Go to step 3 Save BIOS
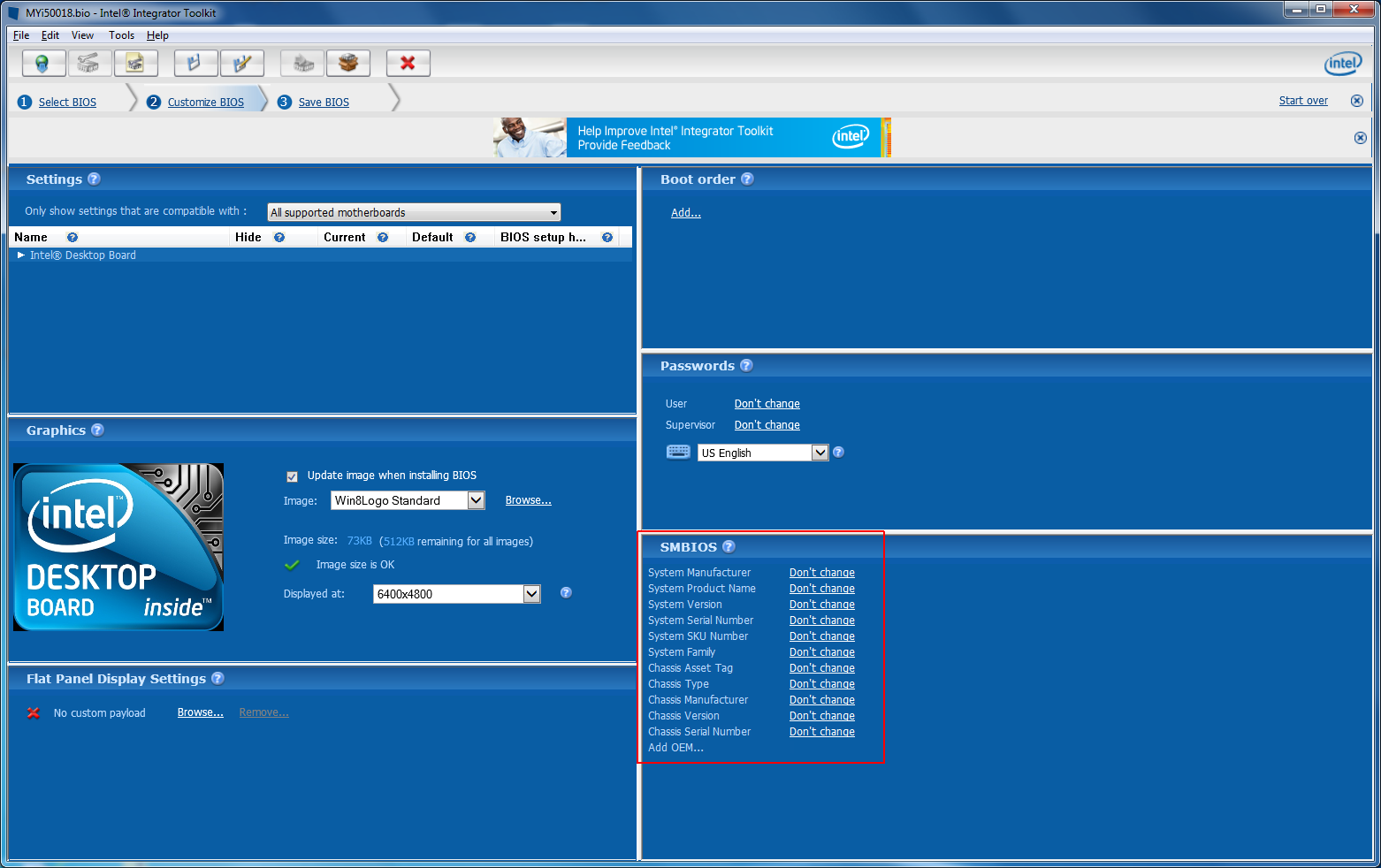Image resolution: width=1381 pixels, height=868 pixels. coord(324,102)
